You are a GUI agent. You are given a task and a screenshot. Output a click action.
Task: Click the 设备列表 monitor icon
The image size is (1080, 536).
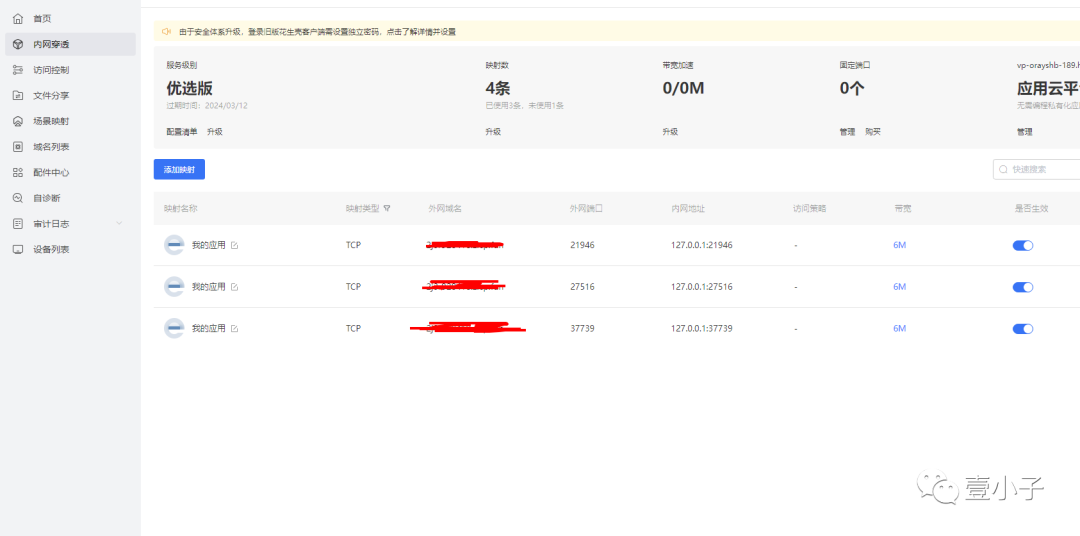pos(18,249)
